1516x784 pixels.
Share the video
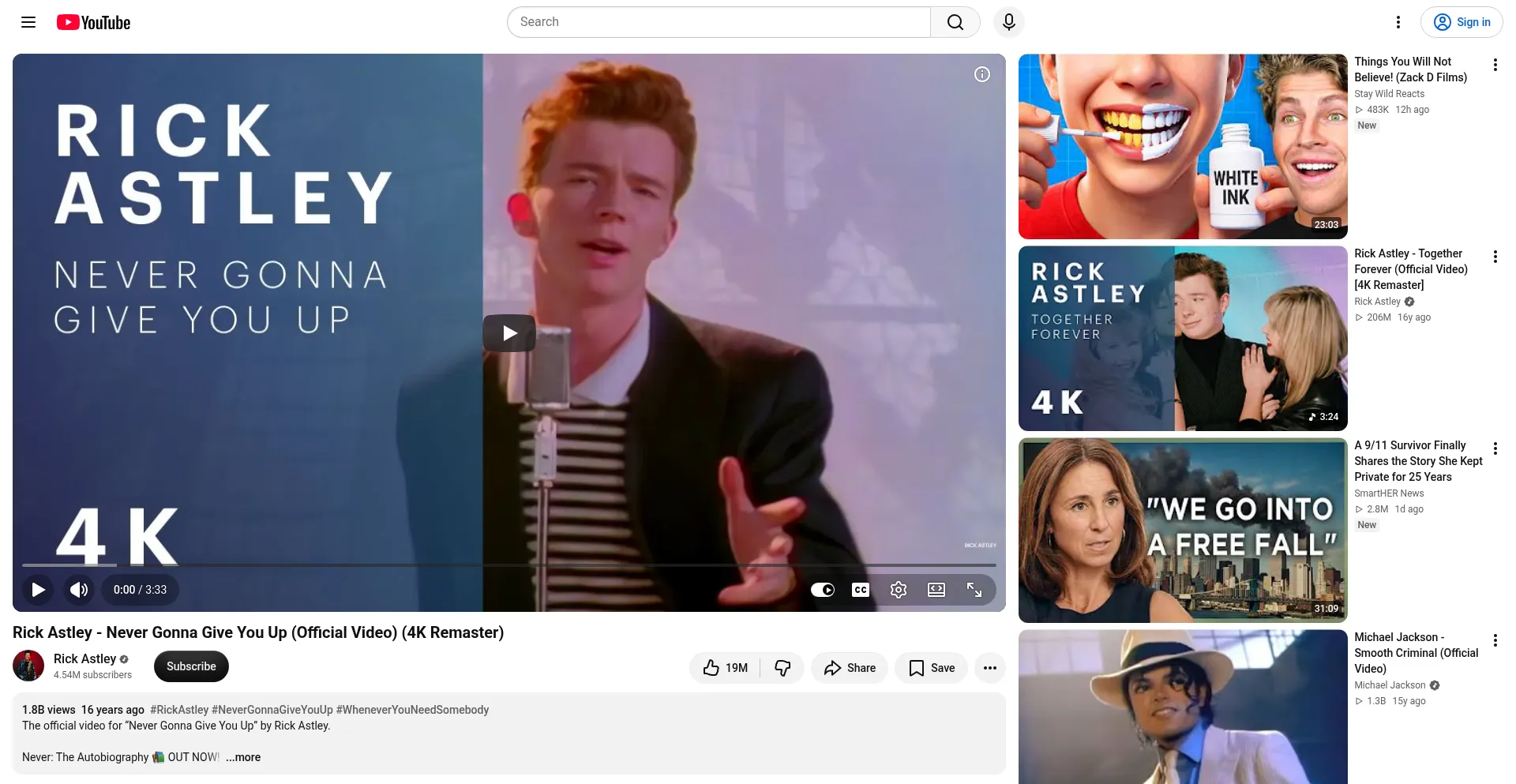click(850, 668)
